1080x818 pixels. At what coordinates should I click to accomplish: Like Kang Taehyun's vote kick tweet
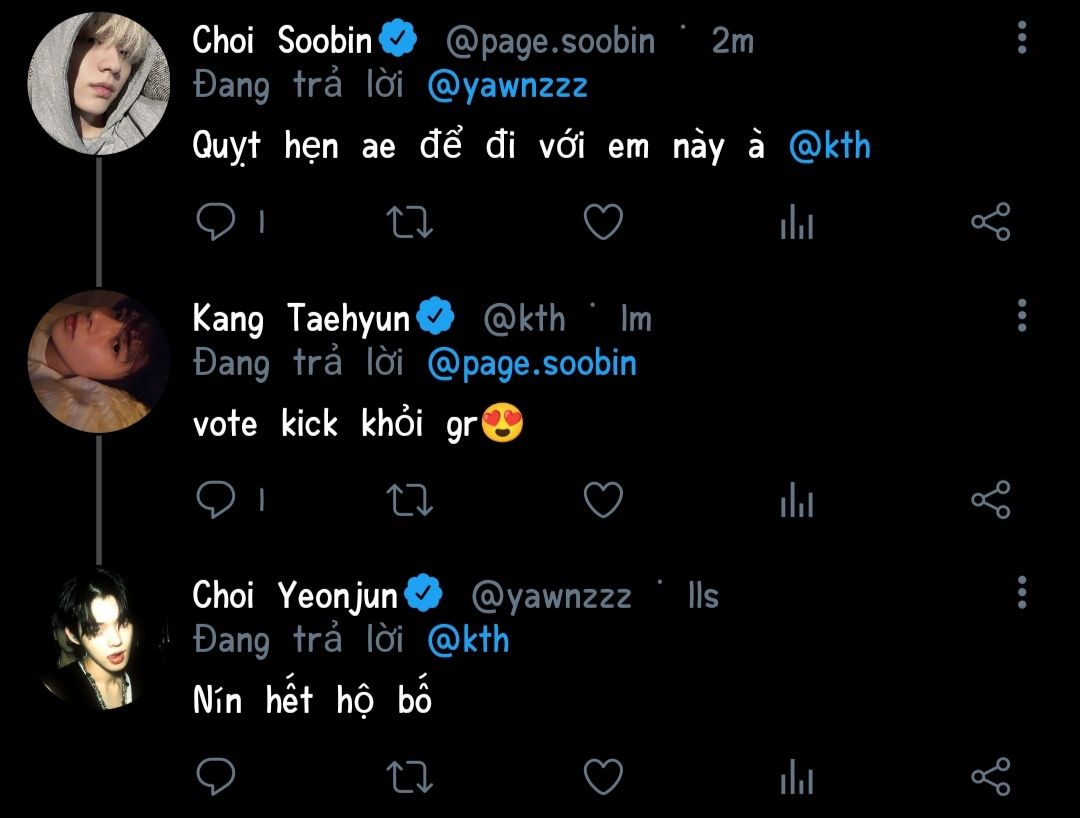tap(603, 500)
